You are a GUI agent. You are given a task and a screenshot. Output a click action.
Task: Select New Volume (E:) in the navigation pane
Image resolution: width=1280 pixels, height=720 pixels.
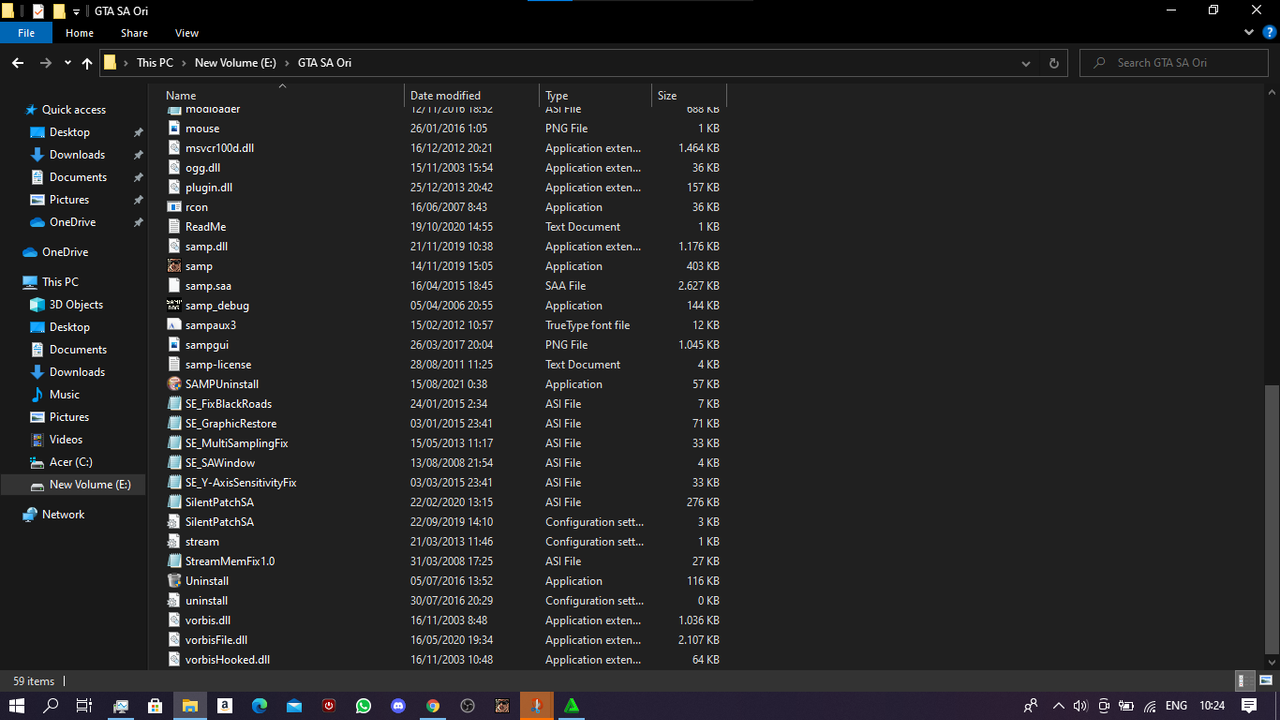click(x=90, y=485)
